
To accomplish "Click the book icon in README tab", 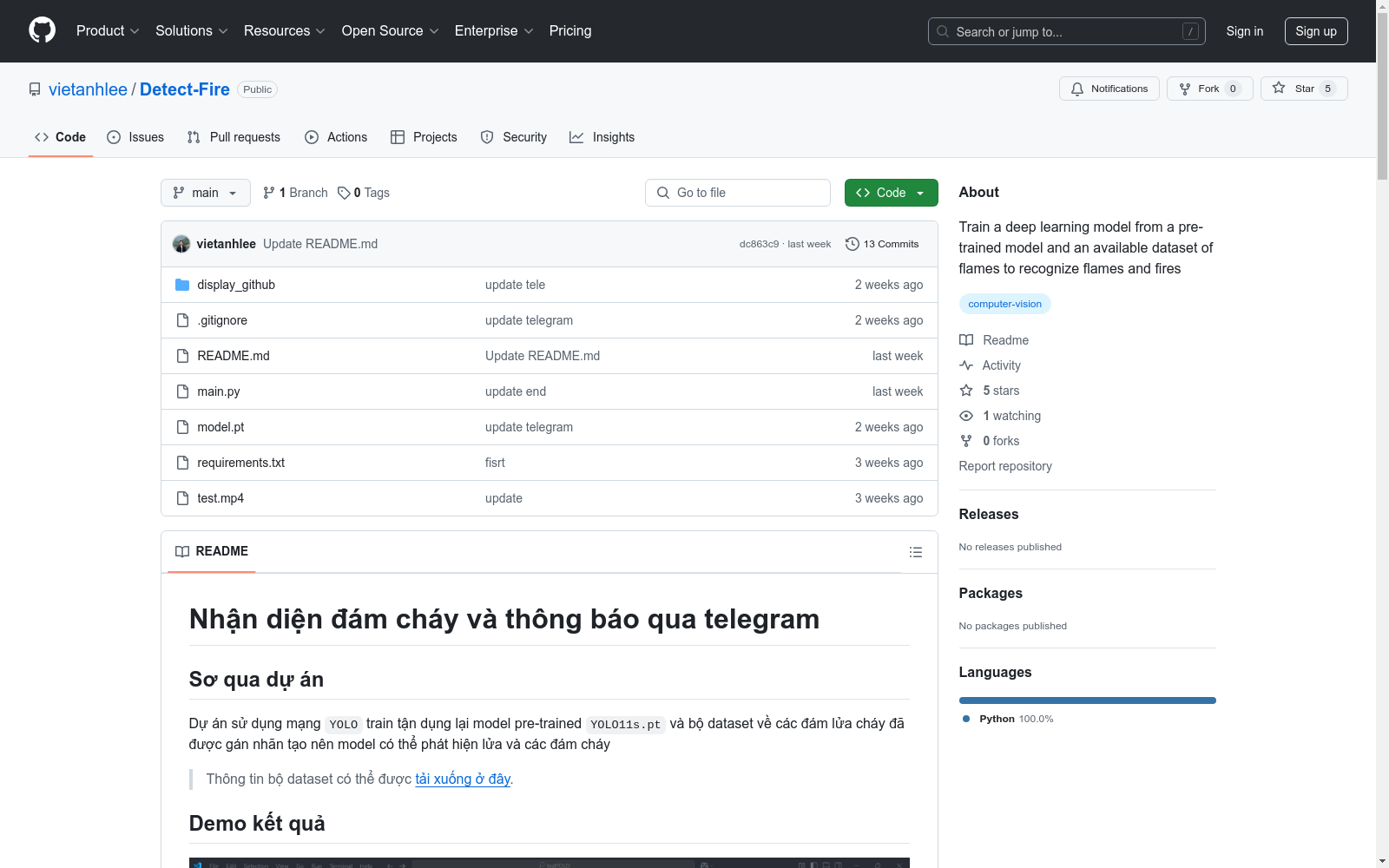I will tap(182, 551).
